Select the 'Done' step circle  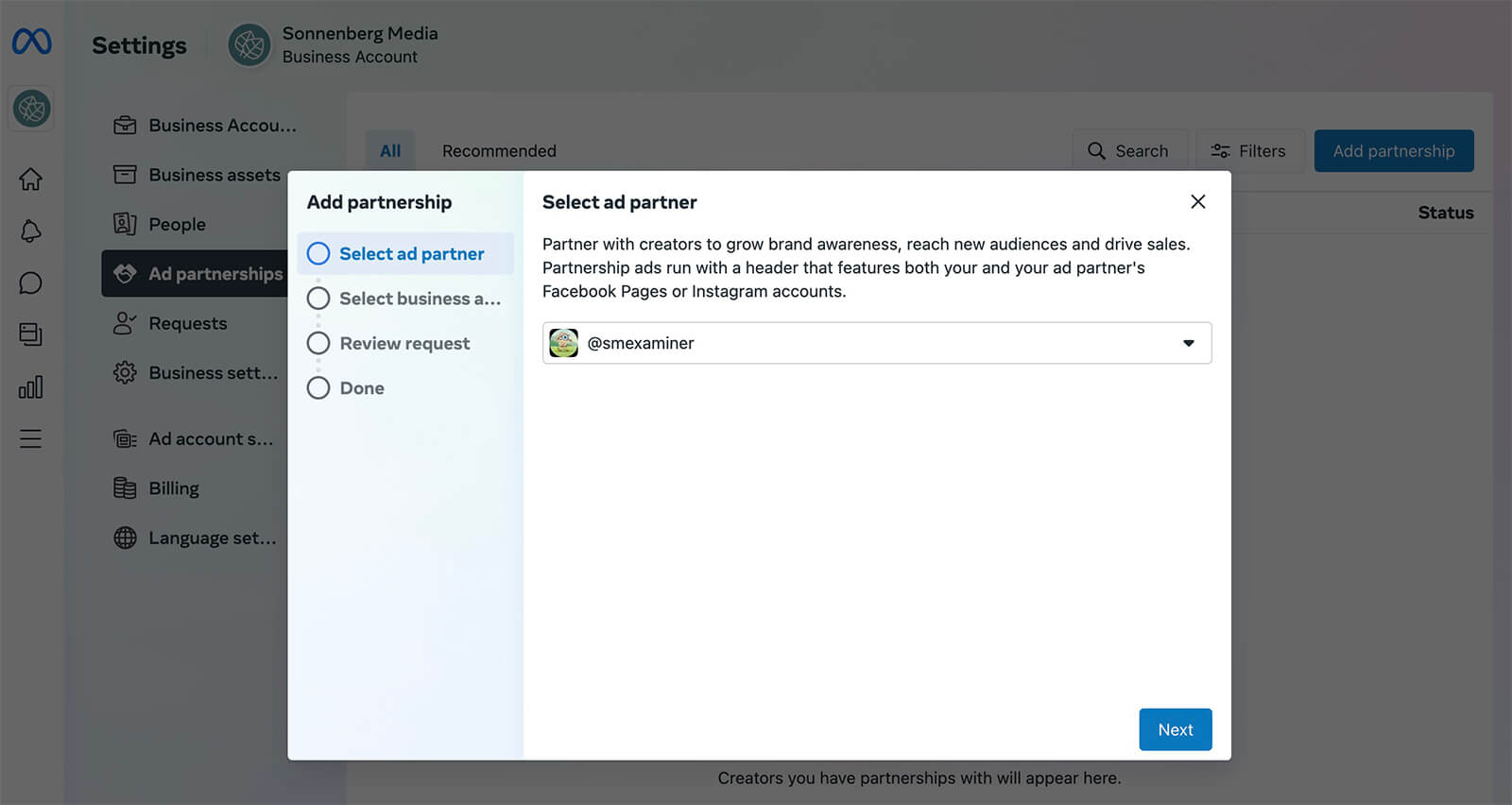tap(318, 388)
